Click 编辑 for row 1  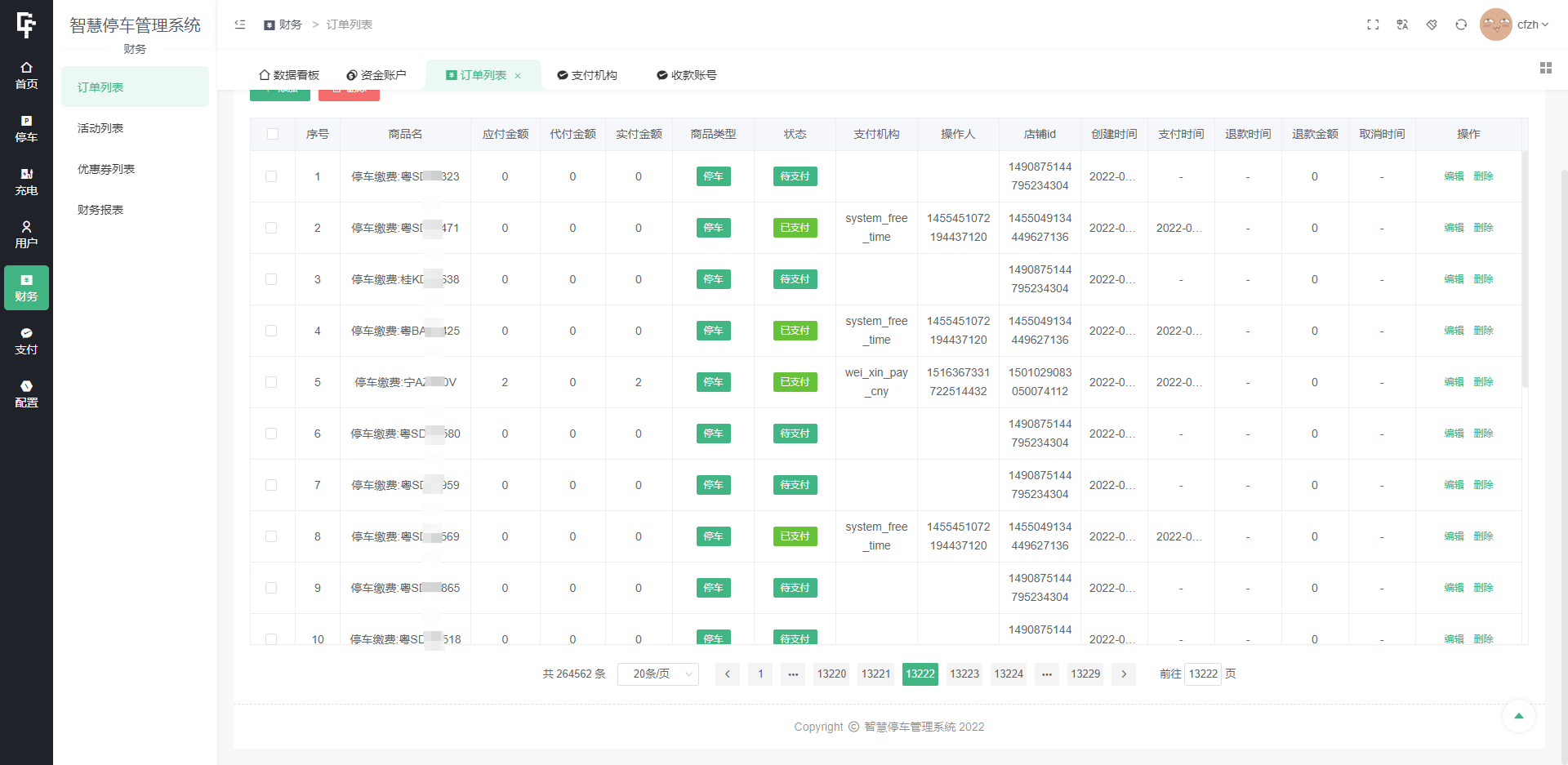(1454, 176)
